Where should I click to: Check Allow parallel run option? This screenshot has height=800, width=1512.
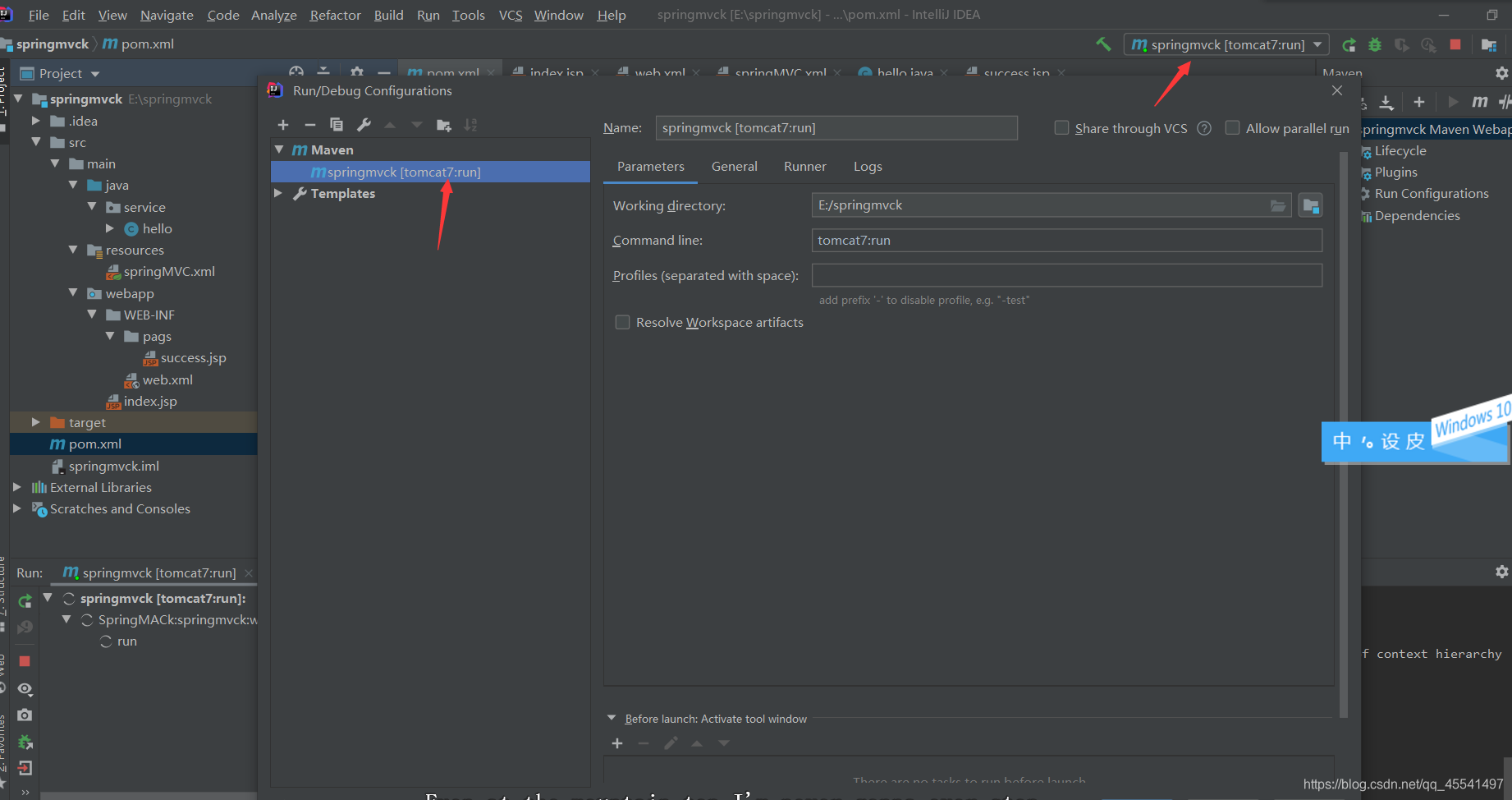click(x=1232, y=128)
